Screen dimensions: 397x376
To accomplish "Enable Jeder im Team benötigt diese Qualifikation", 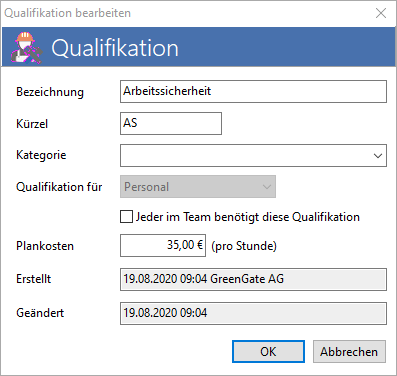I will coord(126,217).
